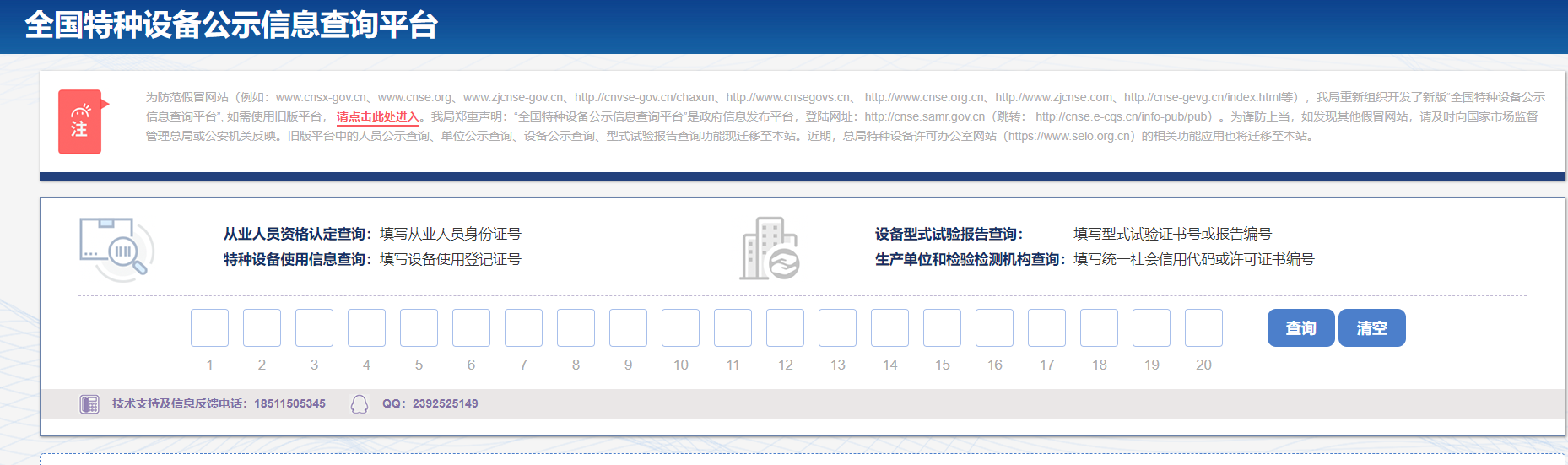Select input box number 2
This screenshot has height=465, width=1568.
point(262,327)
